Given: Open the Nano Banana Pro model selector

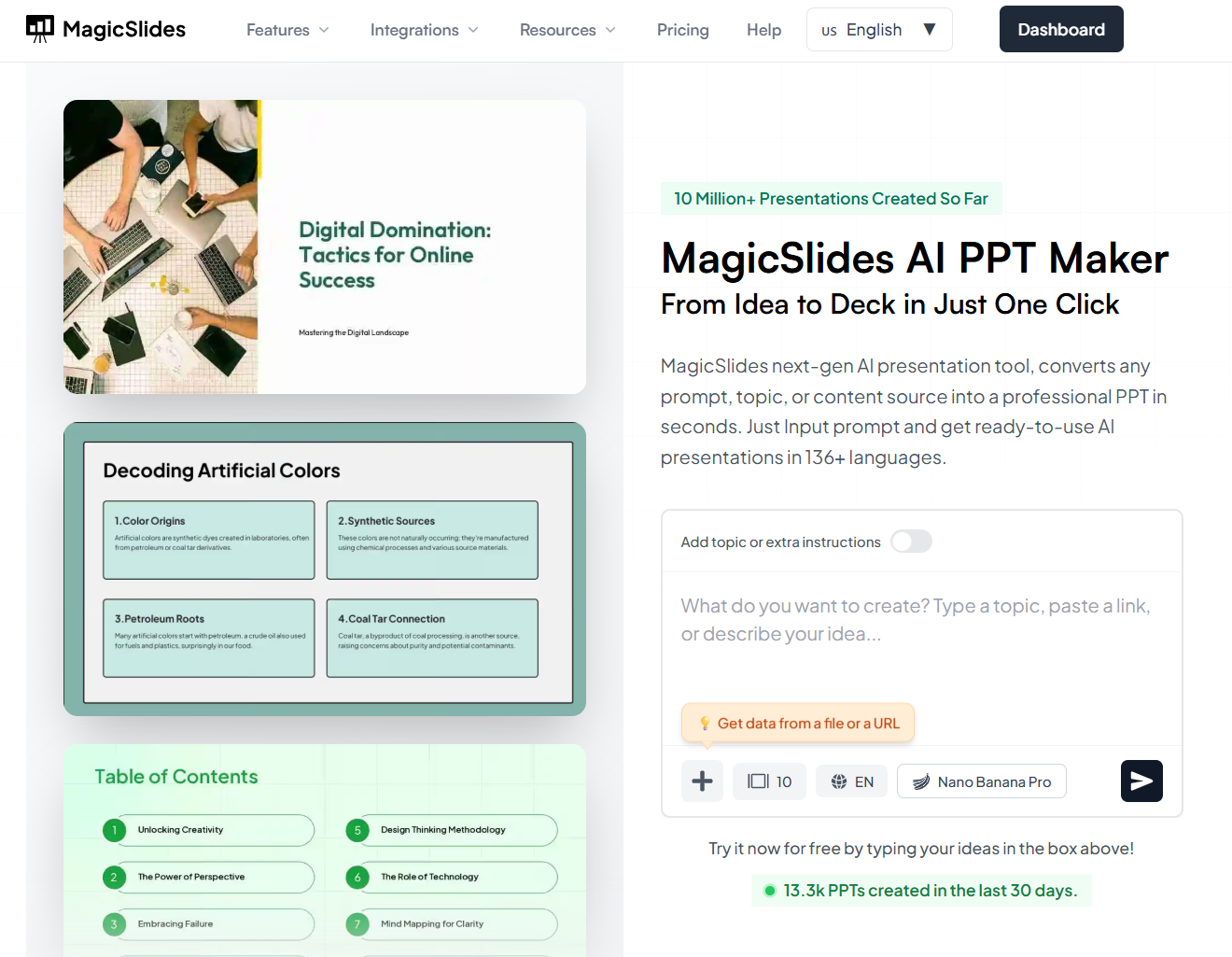Looking at the screenshot, I should click(982, 781).
